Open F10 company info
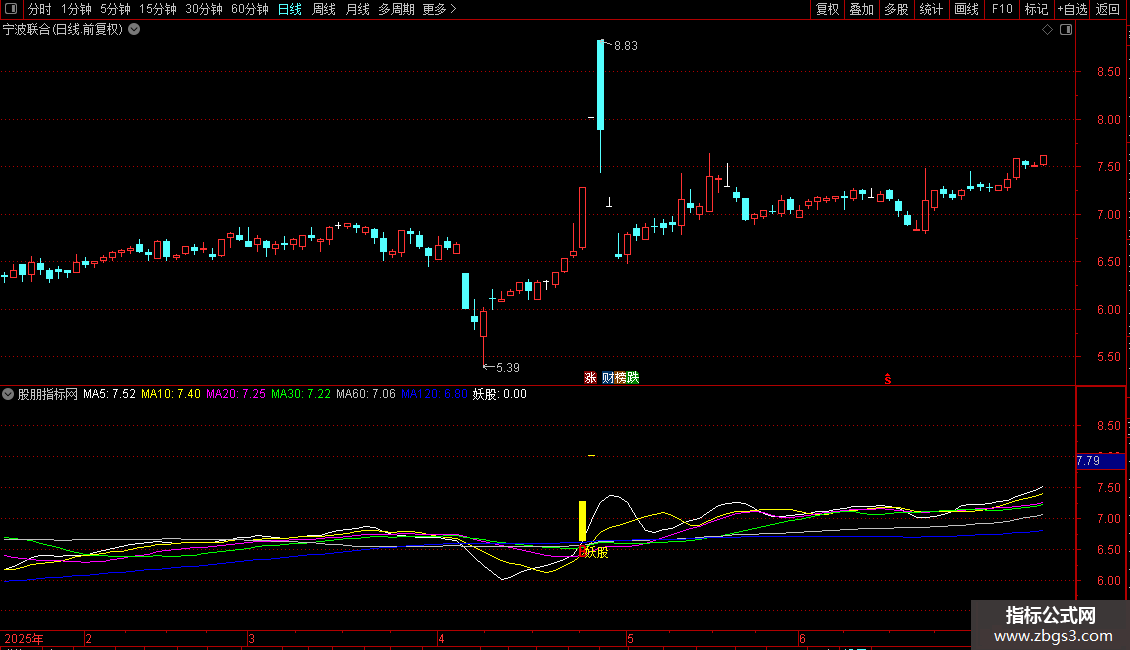Image resolution: width=1130 pixels, height=650 pixels. point(1002,9)
